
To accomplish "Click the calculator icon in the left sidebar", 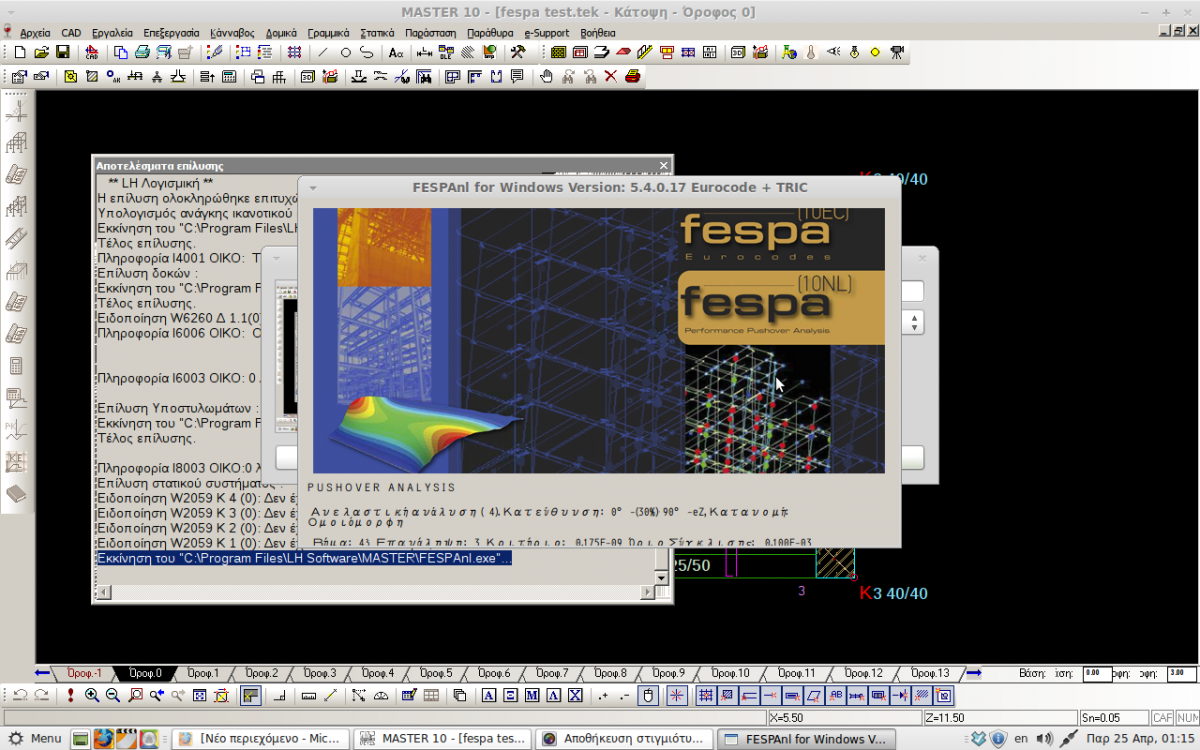I will [16, 366].
